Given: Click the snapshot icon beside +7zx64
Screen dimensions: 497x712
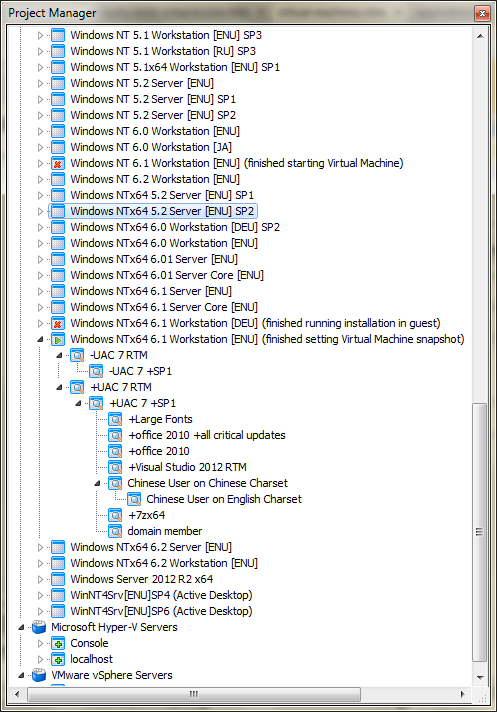Looking at the screenshot, I should pos(115,515).
